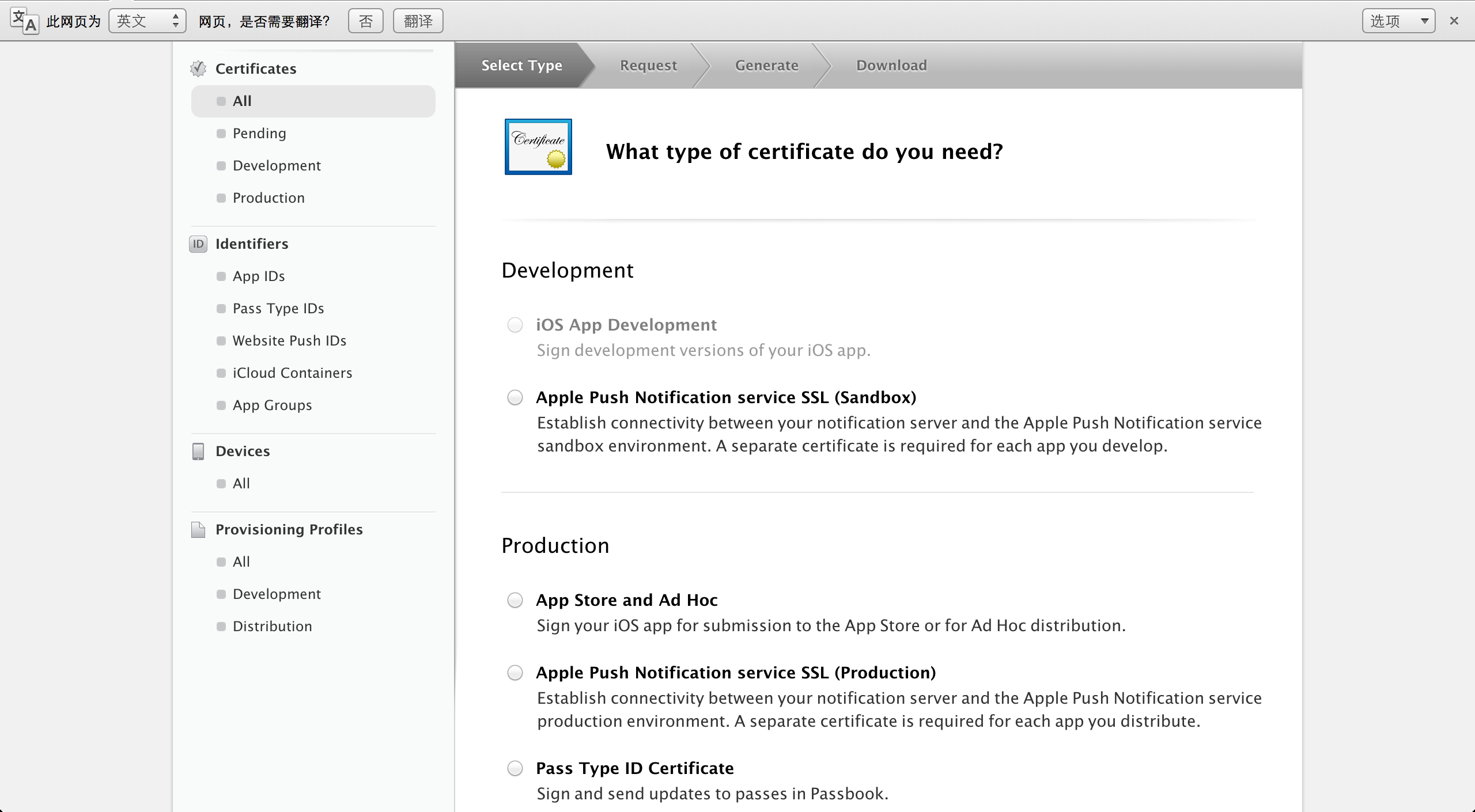This screenshot has width=1475, height=812.
Task: Click the 'What type of certificate do you need?' heading
Action: coord(804,151)
